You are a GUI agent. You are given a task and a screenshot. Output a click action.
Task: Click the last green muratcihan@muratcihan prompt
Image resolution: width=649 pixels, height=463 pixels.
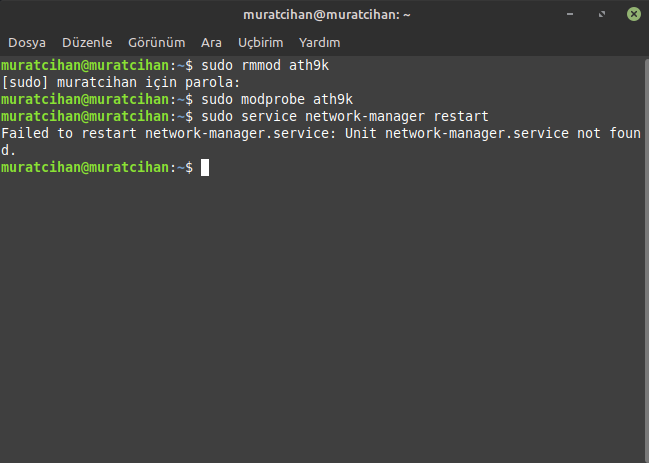(85, 168)
